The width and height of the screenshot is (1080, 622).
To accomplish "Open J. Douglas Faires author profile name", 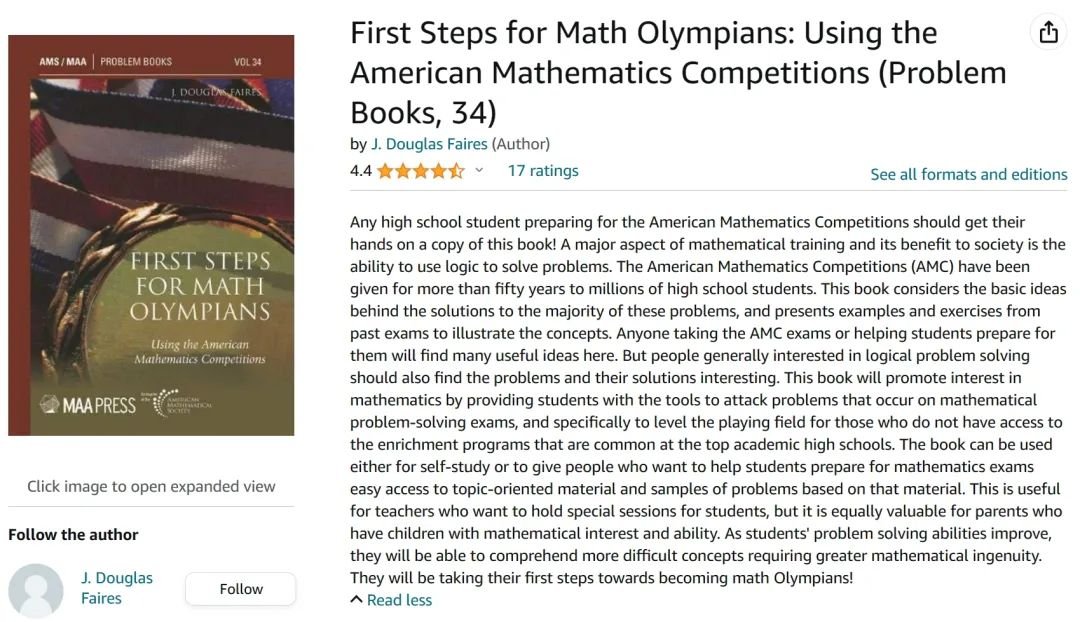I will [x=116, y=588].
